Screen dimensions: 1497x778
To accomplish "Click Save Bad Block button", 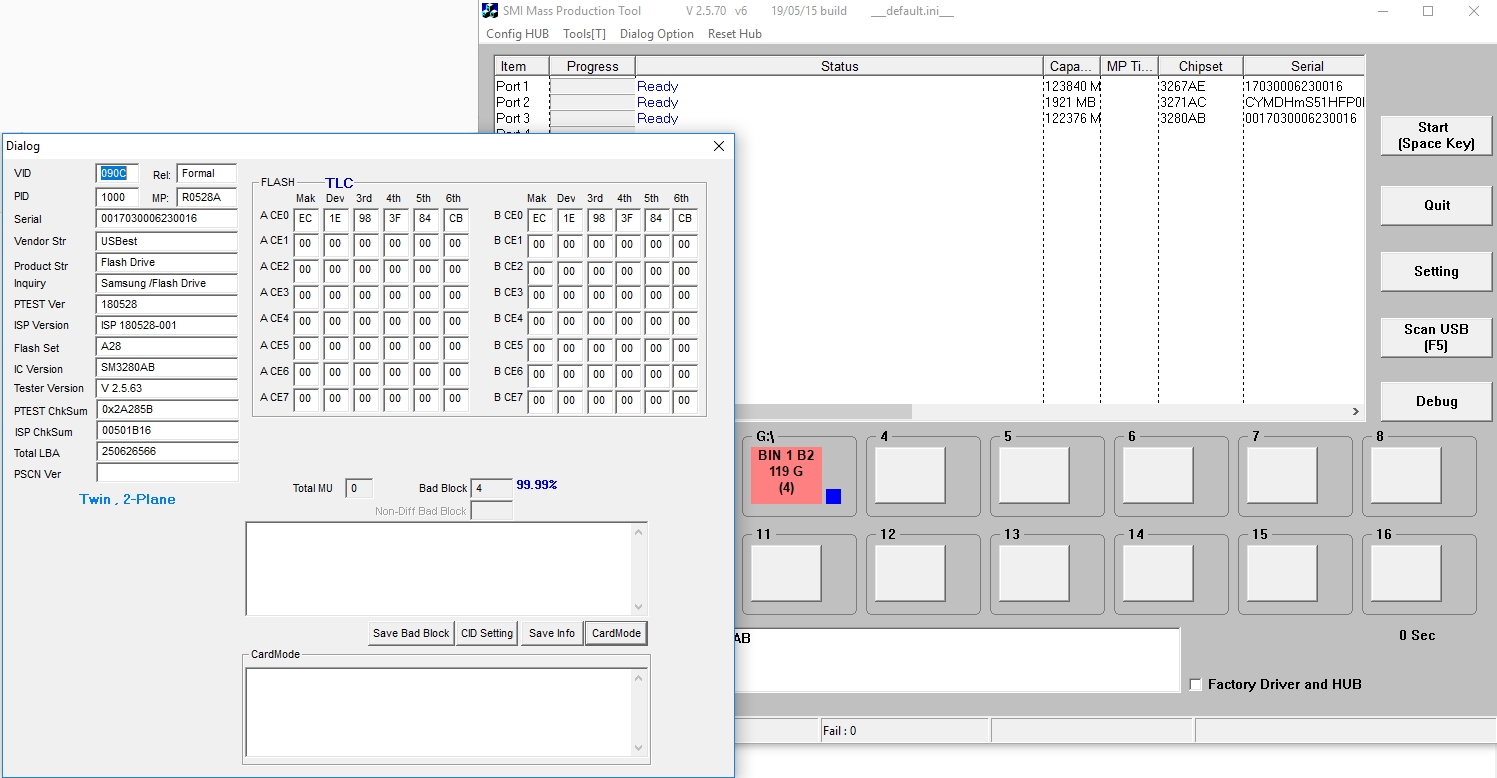I will coord(411,633).
